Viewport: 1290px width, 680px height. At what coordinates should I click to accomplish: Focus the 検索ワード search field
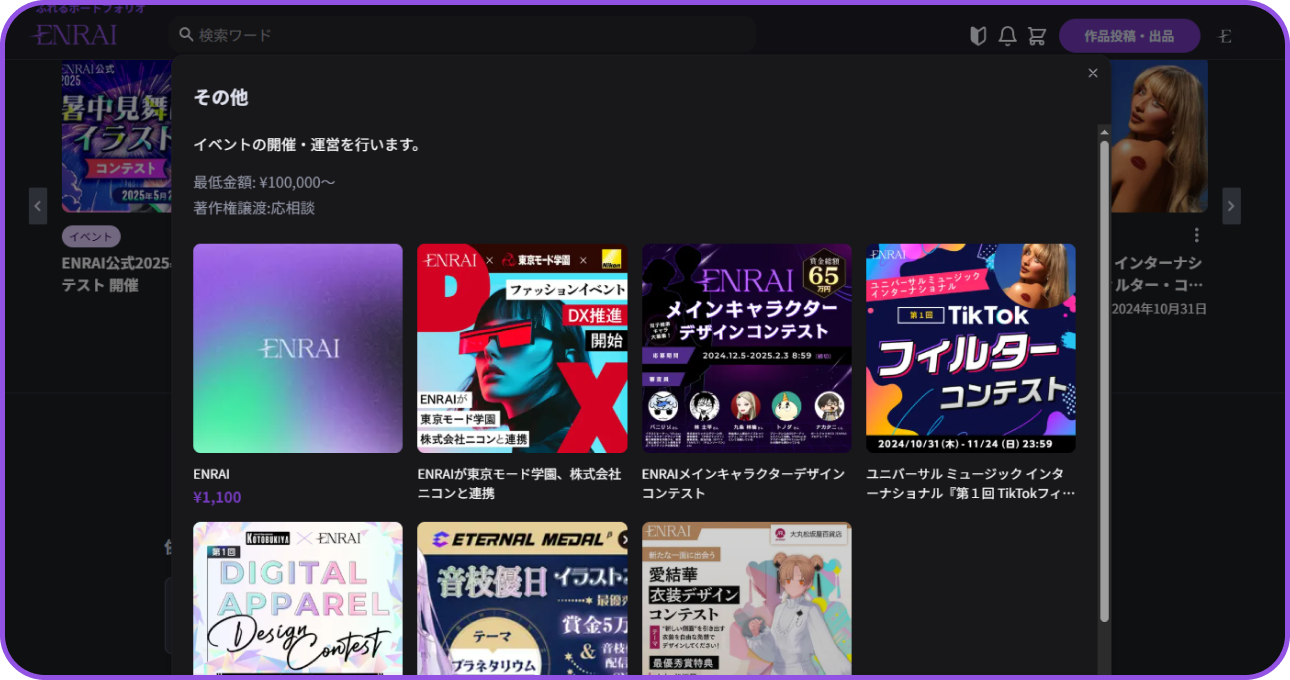tap(462, 35)
